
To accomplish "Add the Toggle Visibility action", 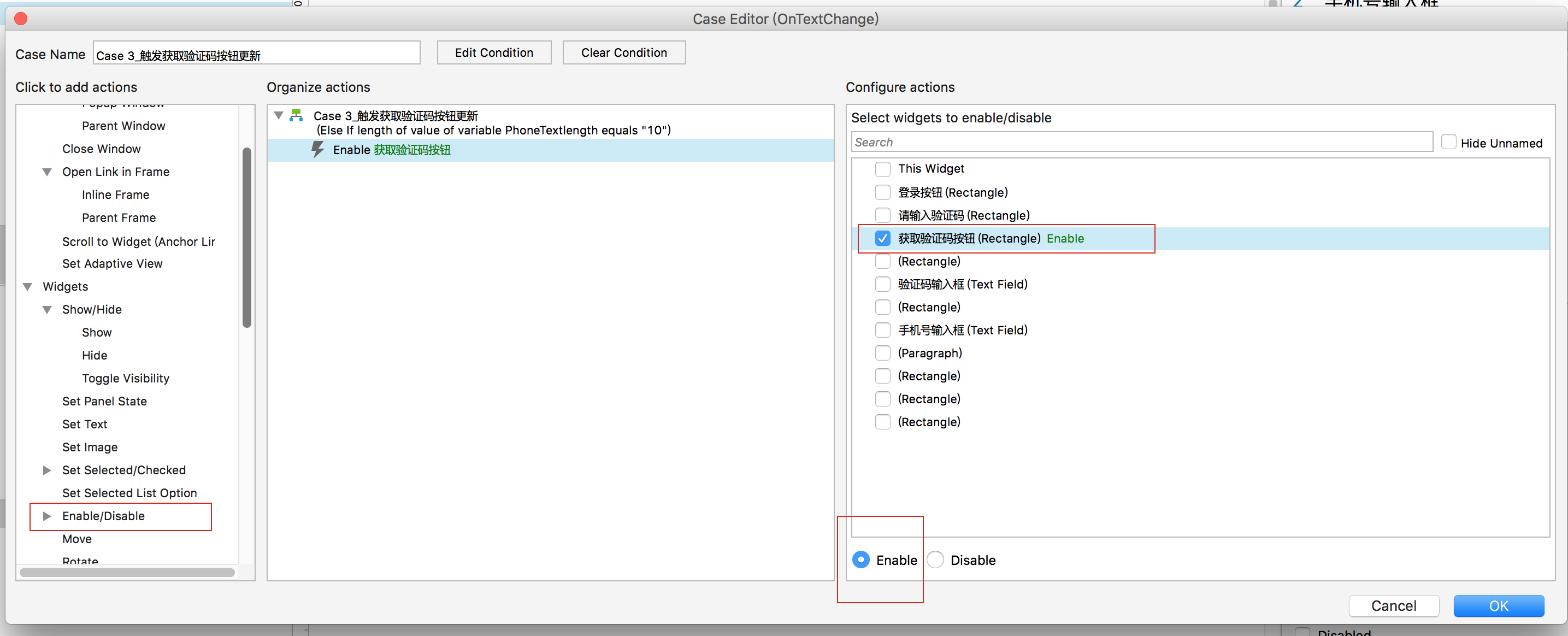I will [126, 378].
